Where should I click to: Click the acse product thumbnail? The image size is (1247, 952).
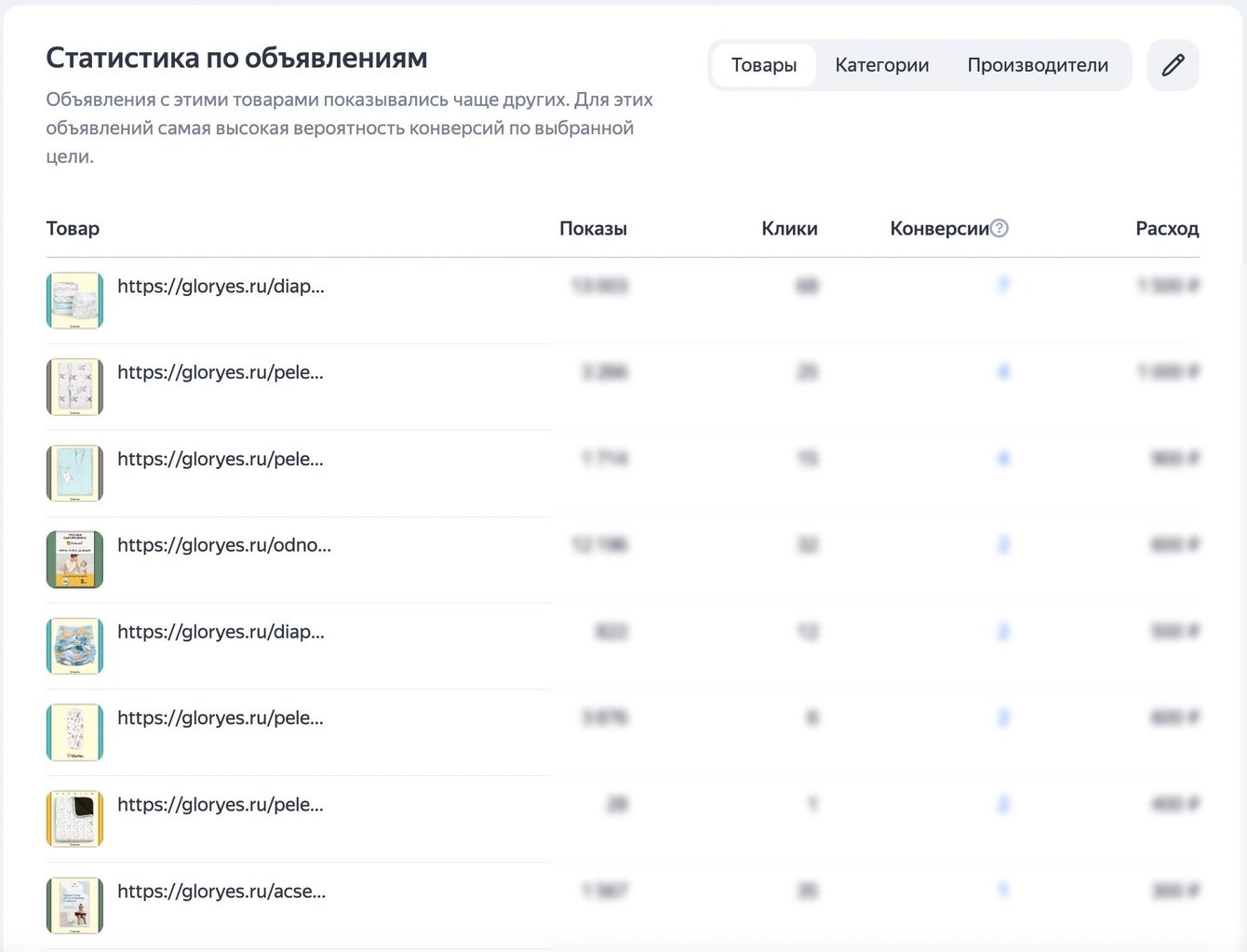(x=74, y=905)
